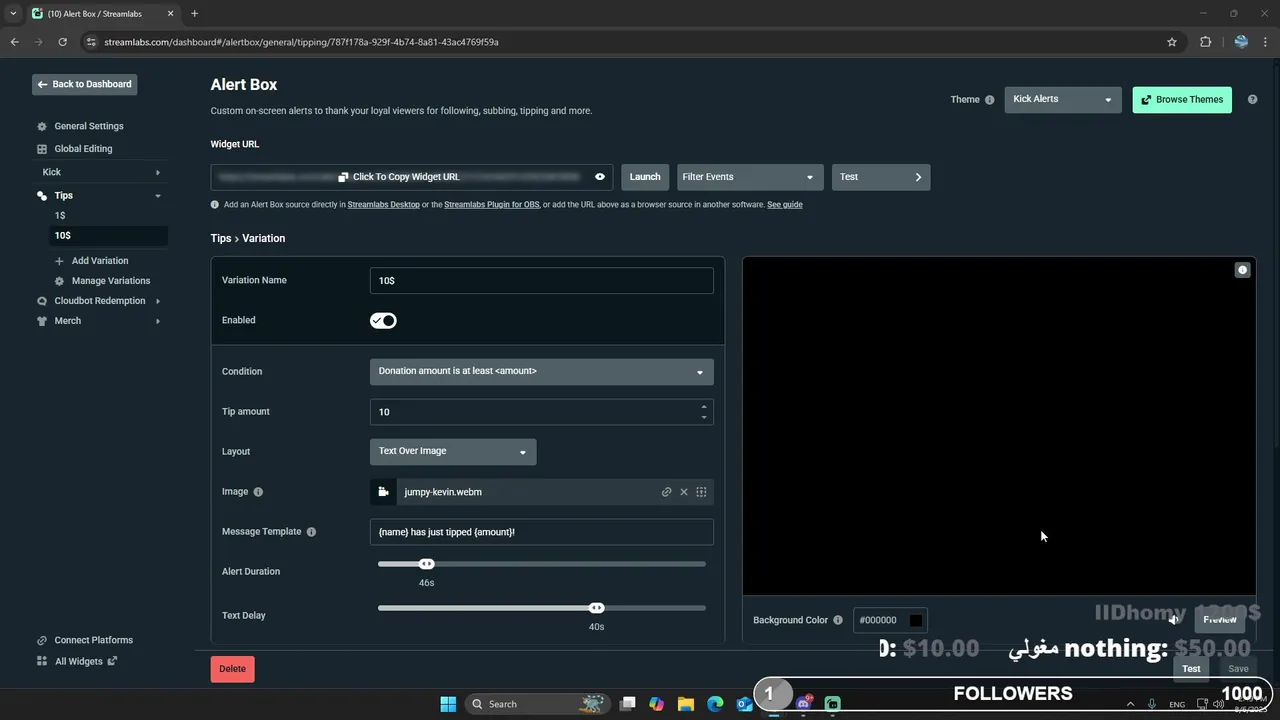
Task: Open General Settings gear icon
Action: 42,127
